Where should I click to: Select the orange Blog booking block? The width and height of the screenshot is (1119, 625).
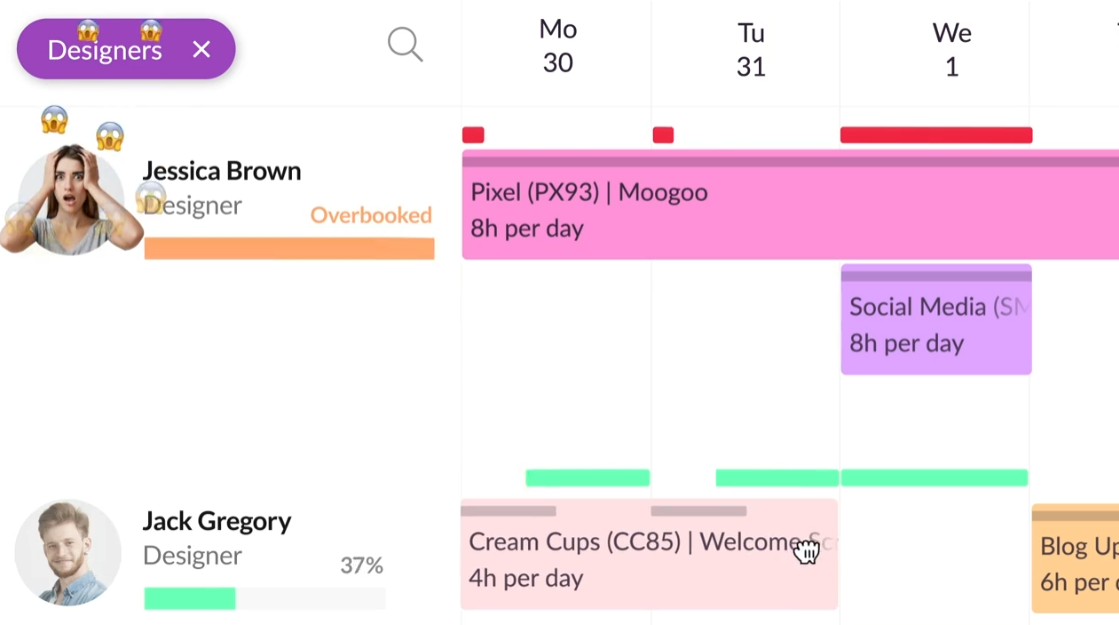click(x=1075, y=559)
